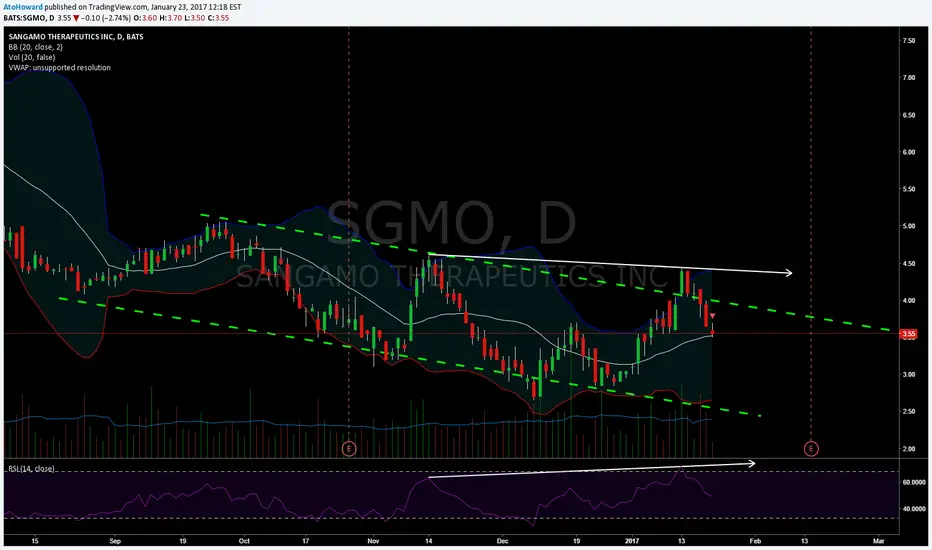
Task: Click the 5.50 price axis label
Action: coord(909,189)
